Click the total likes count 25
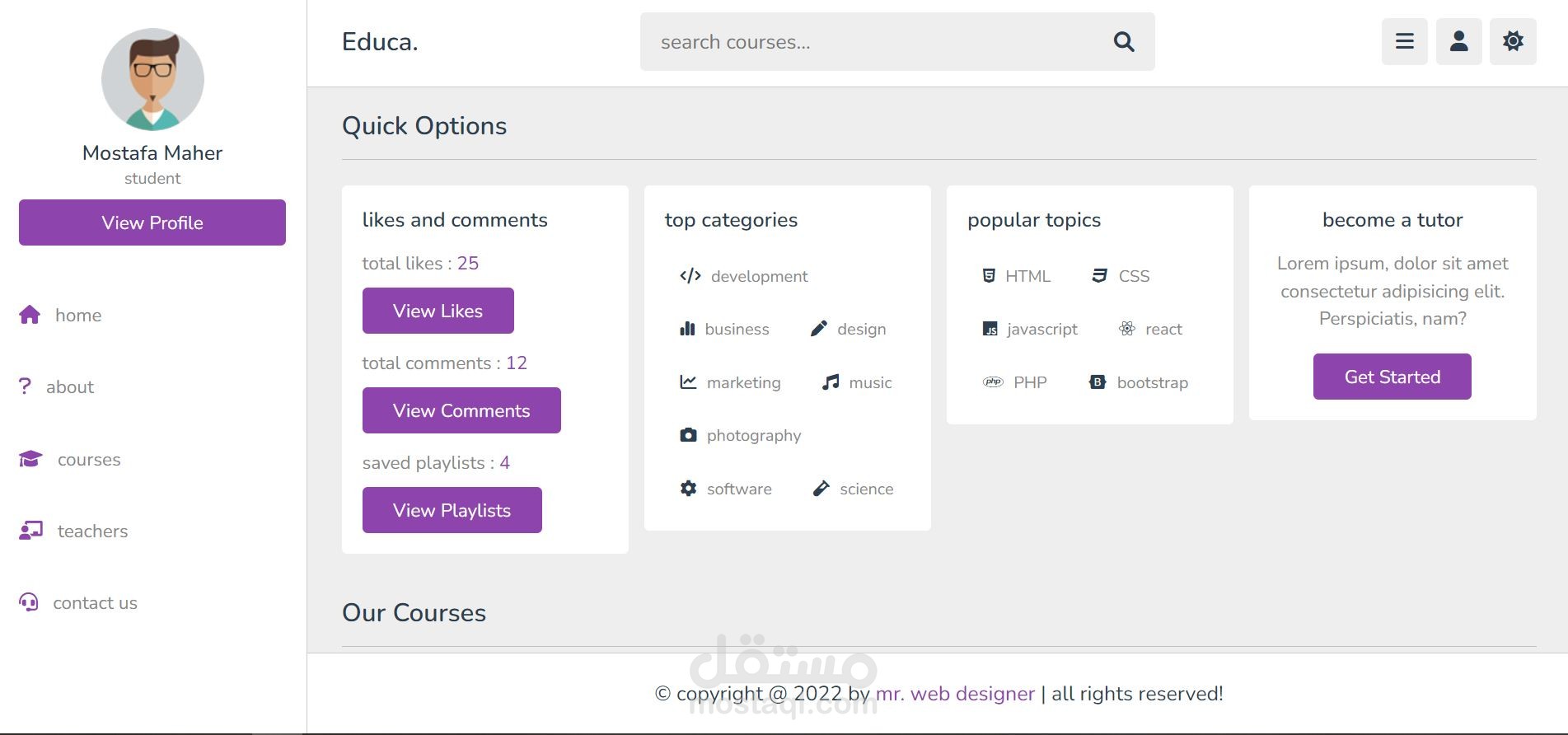Screen dimensions: 1568x735 468,263
